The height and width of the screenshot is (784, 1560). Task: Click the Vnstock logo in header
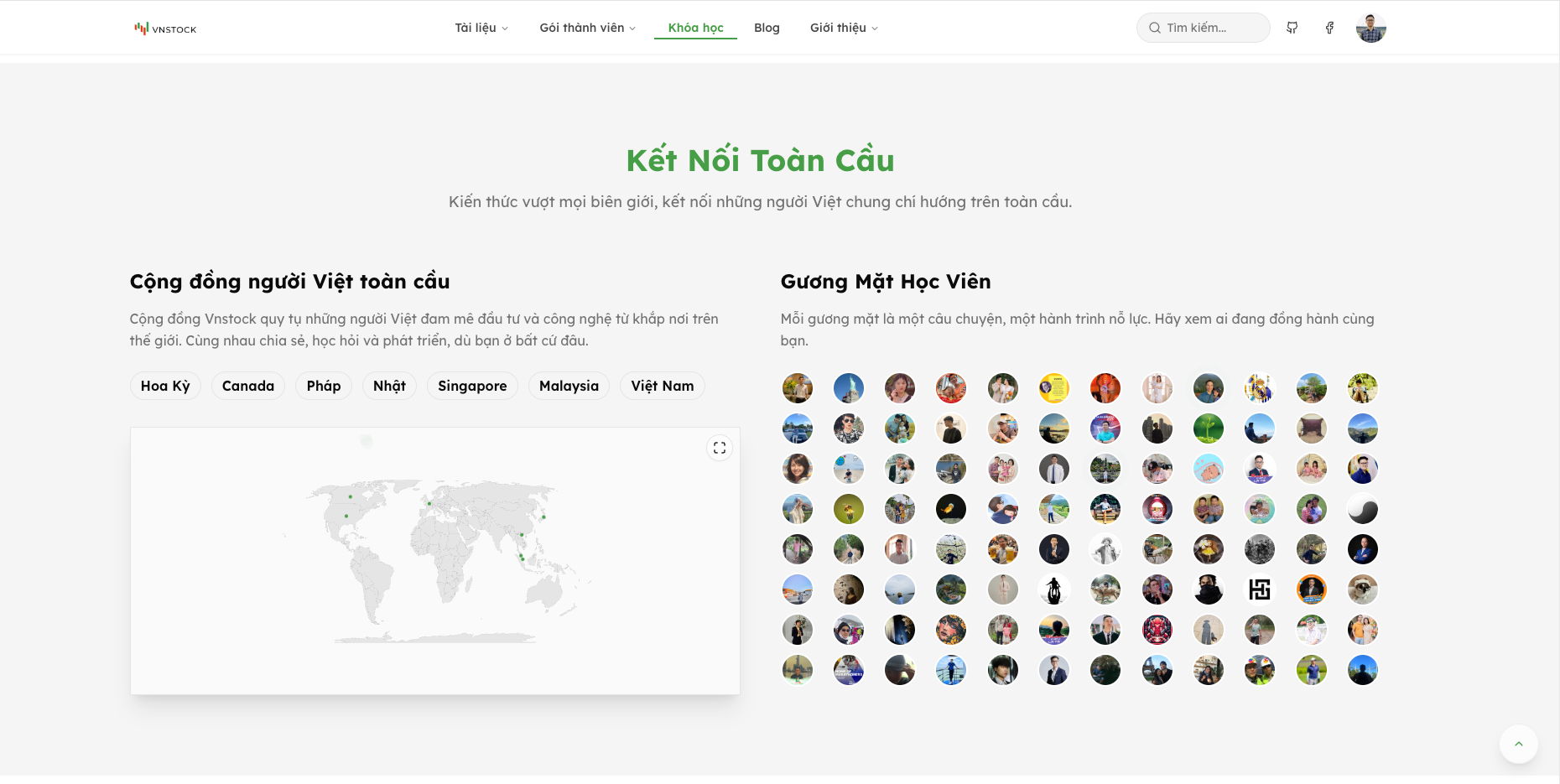(x=165, y=29)
